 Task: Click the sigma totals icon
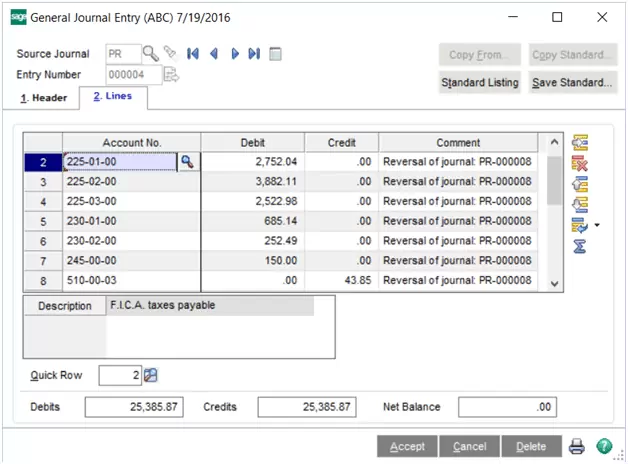point(579,246)
